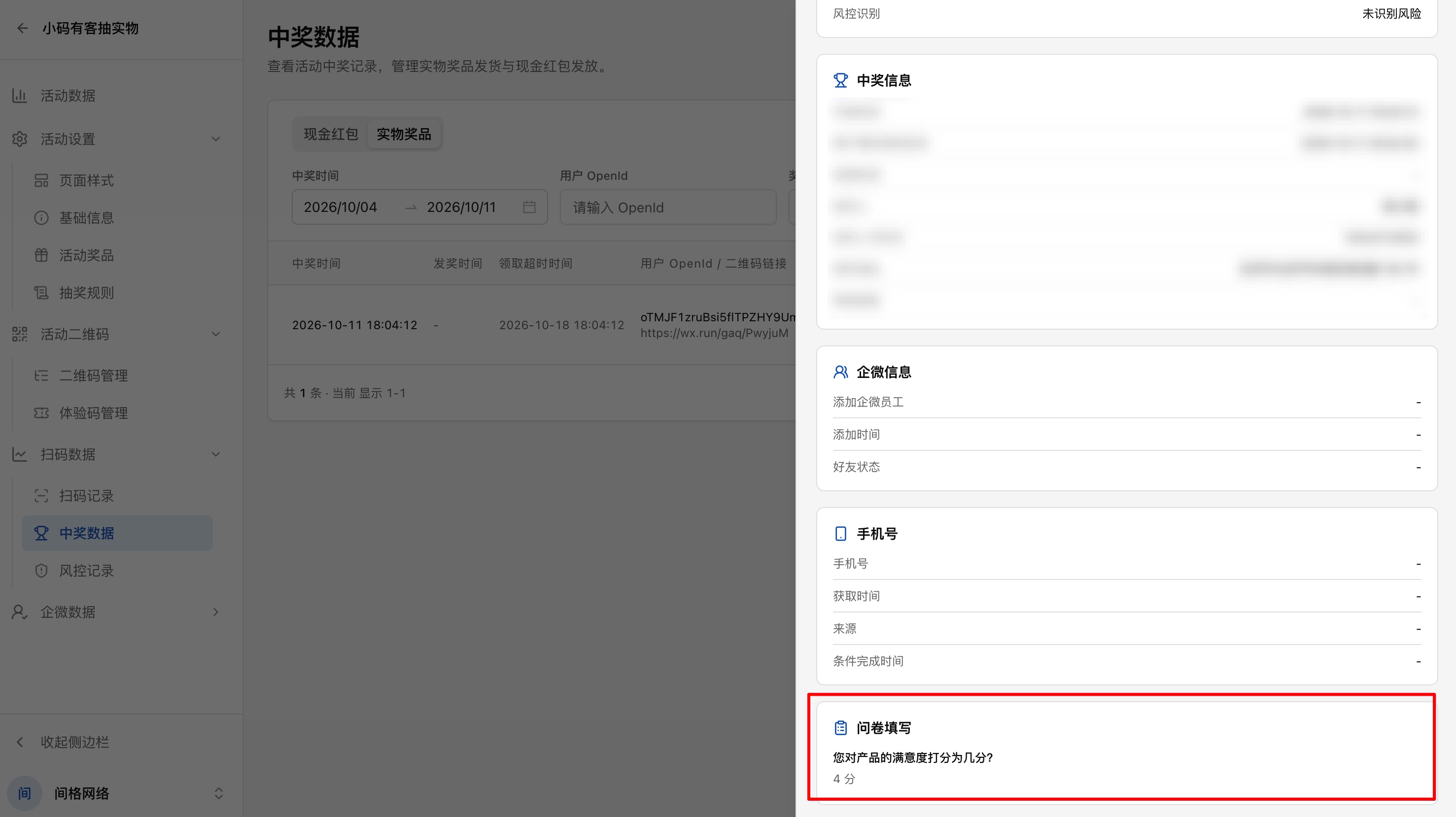
Task: Open 活动数据 bar chart icon
Action: [x=20, y=96]
